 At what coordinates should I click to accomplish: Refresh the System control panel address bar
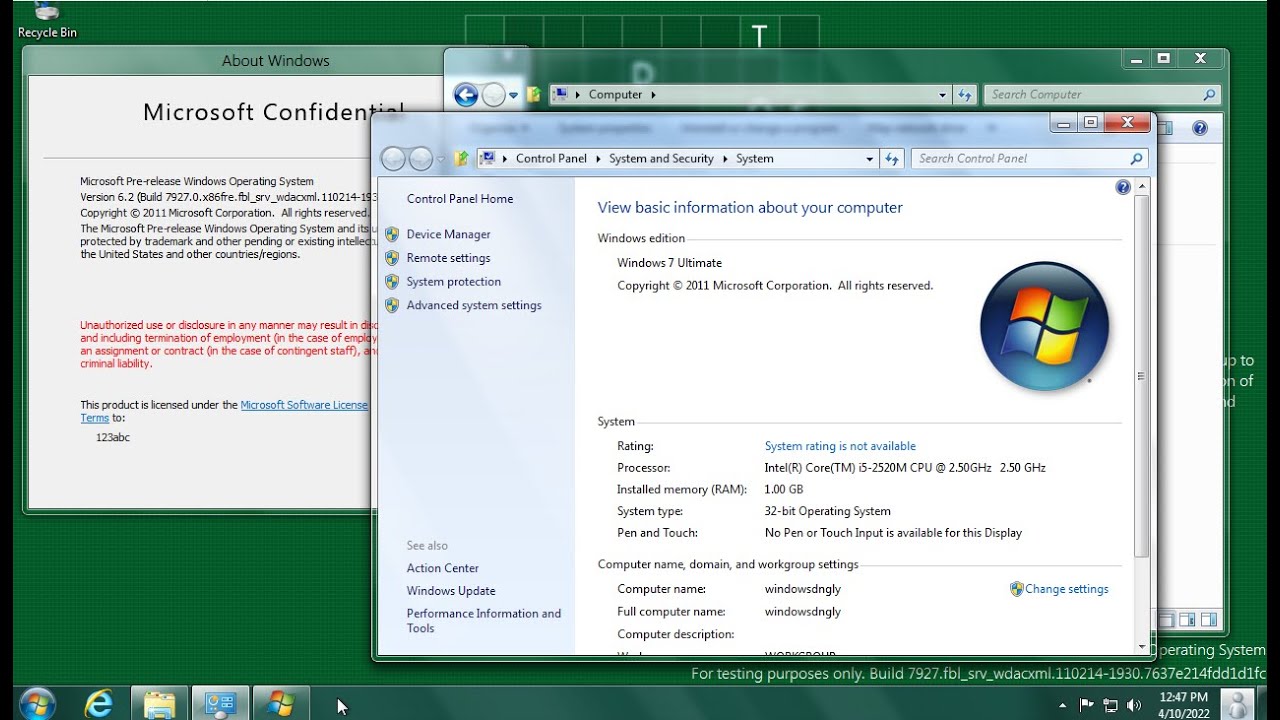pos(892,158)
